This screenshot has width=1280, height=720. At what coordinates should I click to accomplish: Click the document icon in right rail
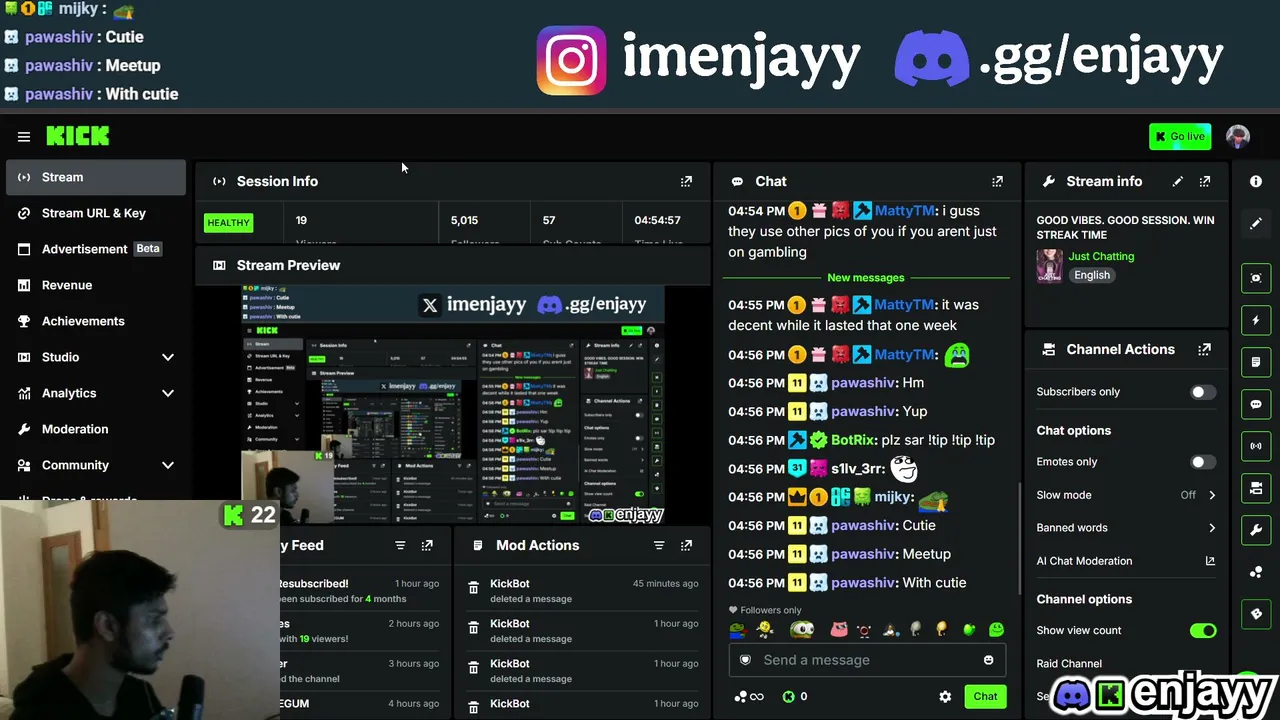point(1256,362)
